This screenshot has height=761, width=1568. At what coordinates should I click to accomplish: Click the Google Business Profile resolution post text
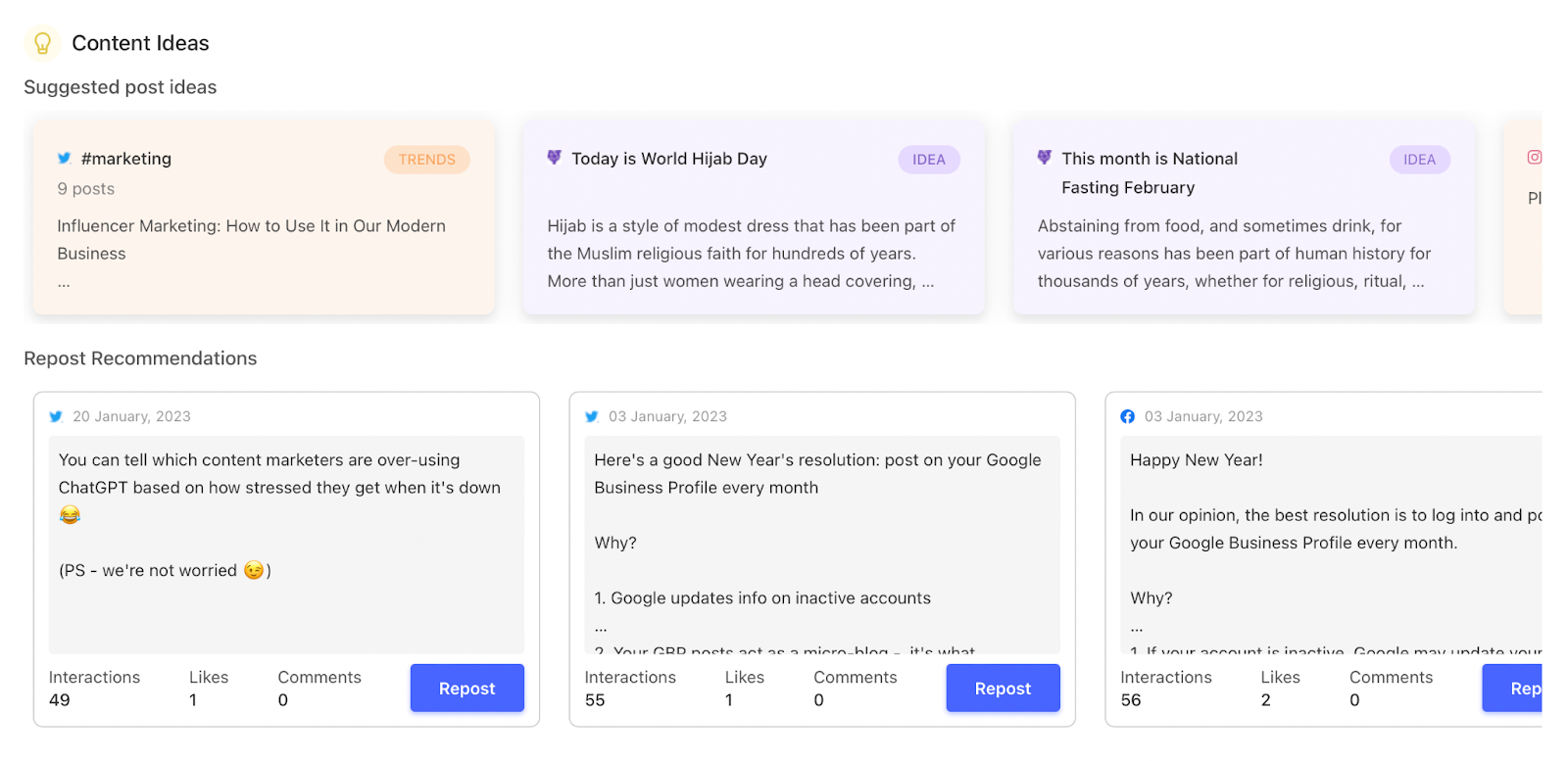817,474
